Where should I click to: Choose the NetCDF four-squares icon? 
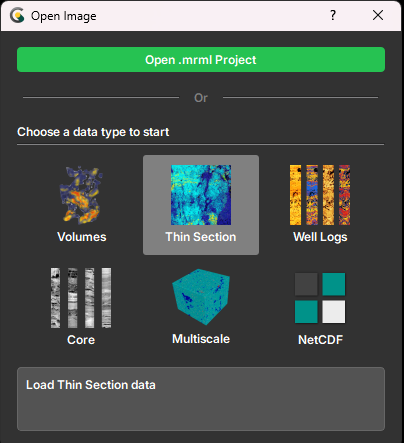320,298
